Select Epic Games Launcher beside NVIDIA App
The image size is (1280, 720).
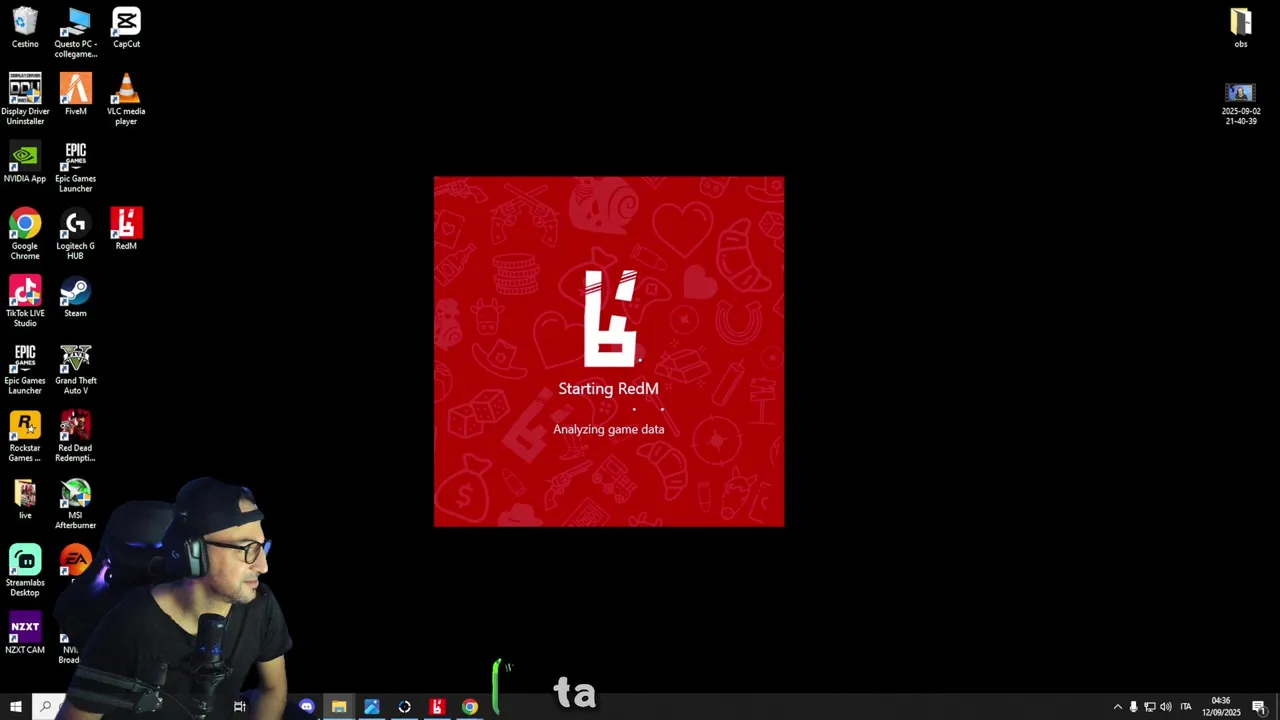76,167
